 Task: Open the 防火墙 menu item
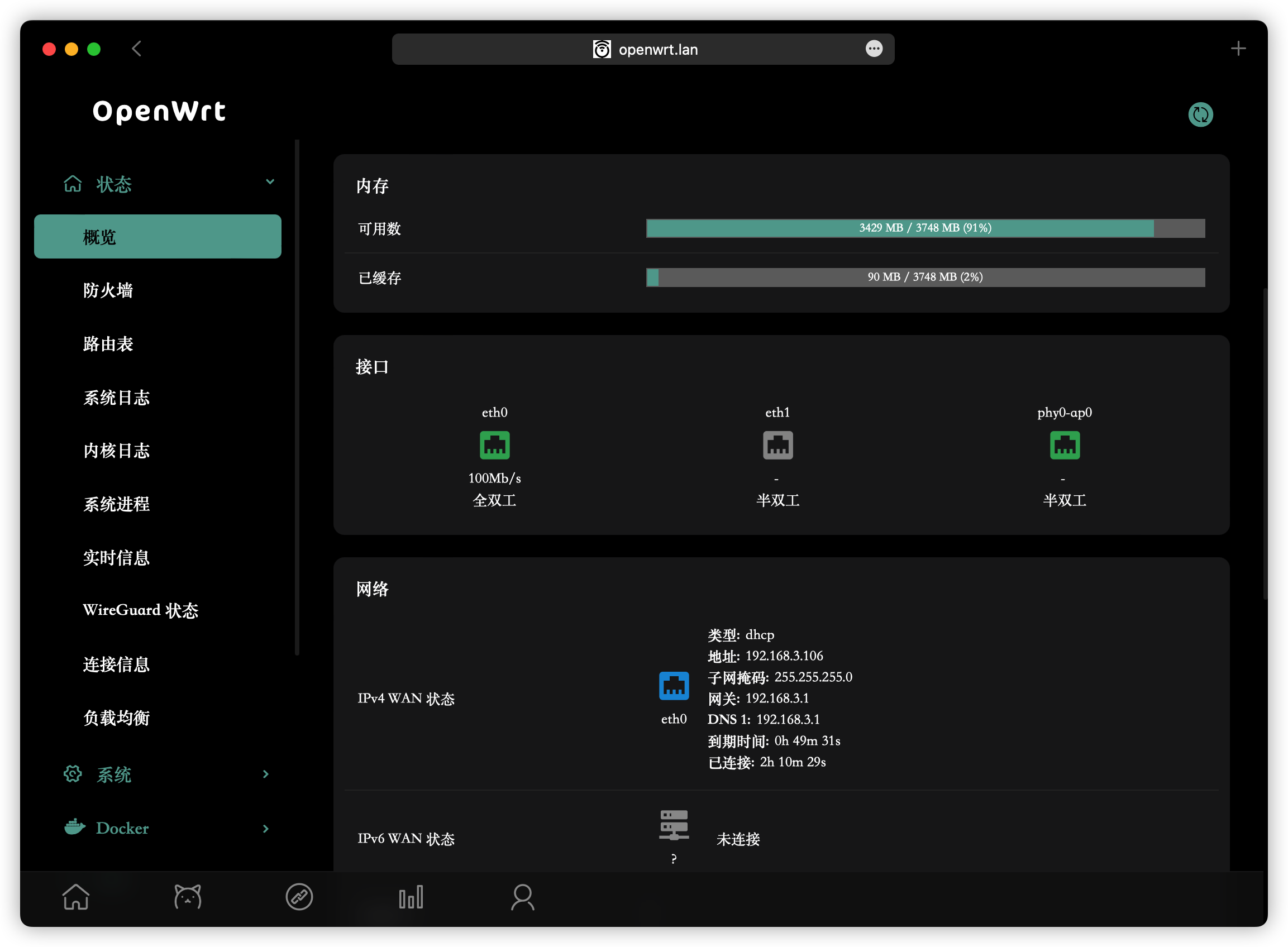coord(108,290)
